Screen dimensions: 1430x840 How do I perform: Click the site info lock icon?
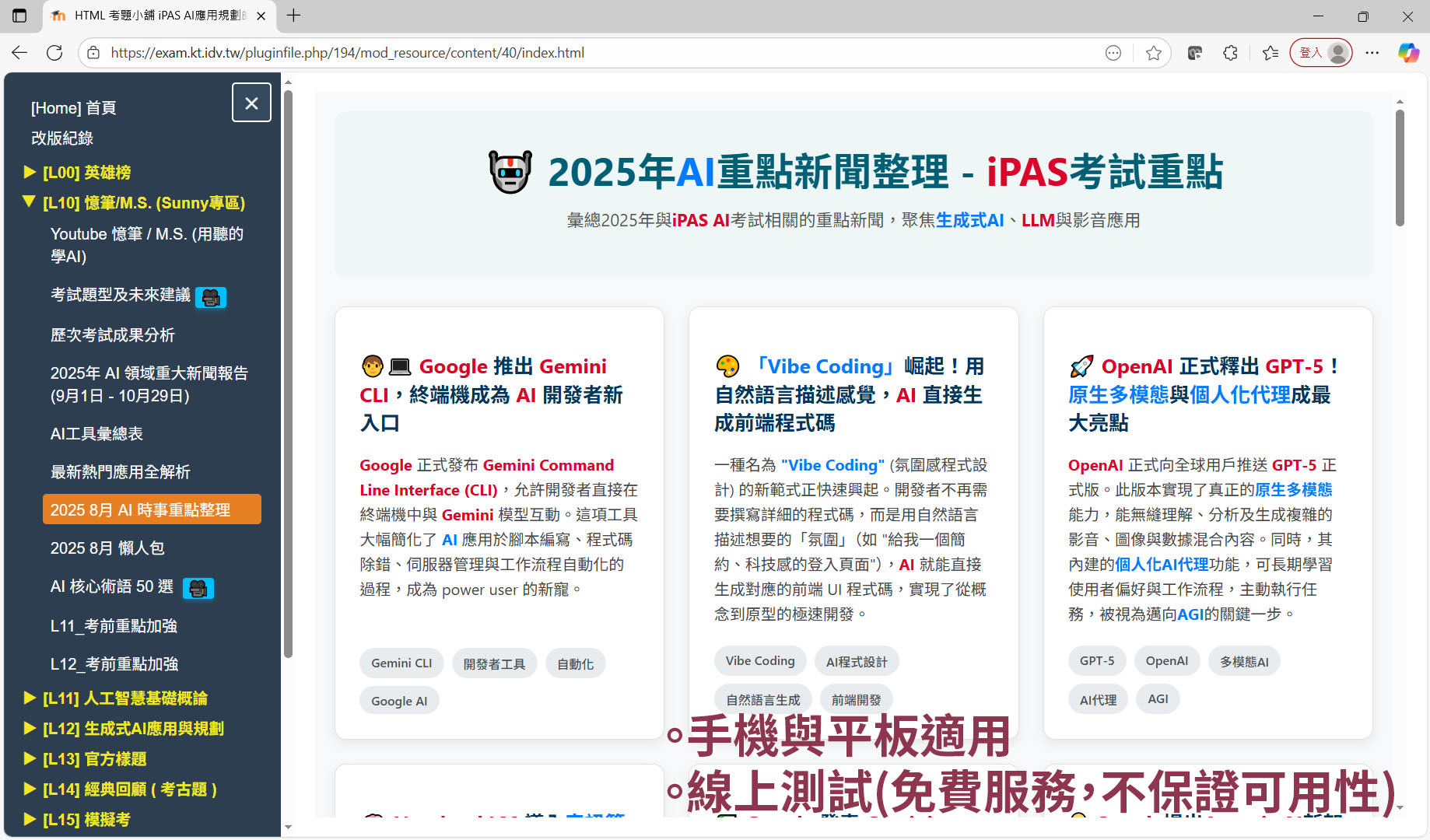[x=93, y=53]
